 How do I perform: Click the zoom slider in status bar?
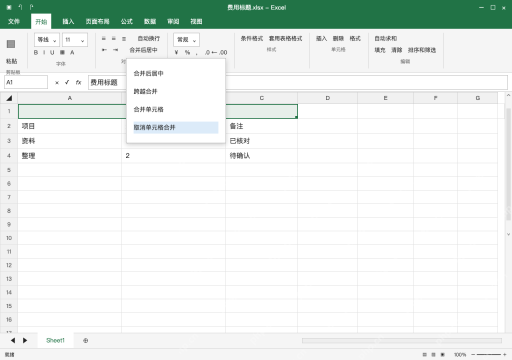[x=489, y=355]
